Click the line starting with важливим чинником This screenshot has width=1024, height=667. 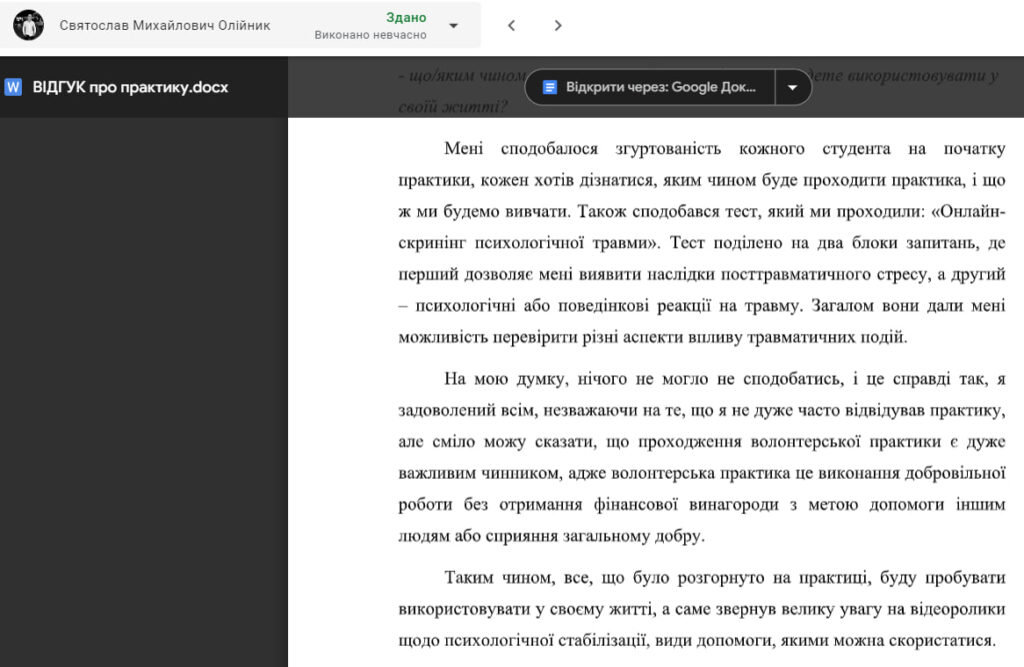click(x=700, y=473)
